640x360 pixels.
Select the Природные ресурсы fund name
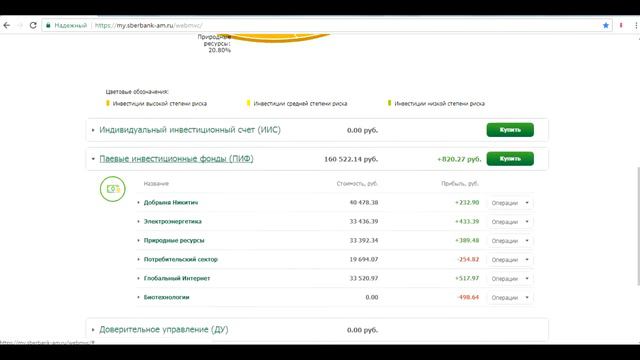point(174,240)
